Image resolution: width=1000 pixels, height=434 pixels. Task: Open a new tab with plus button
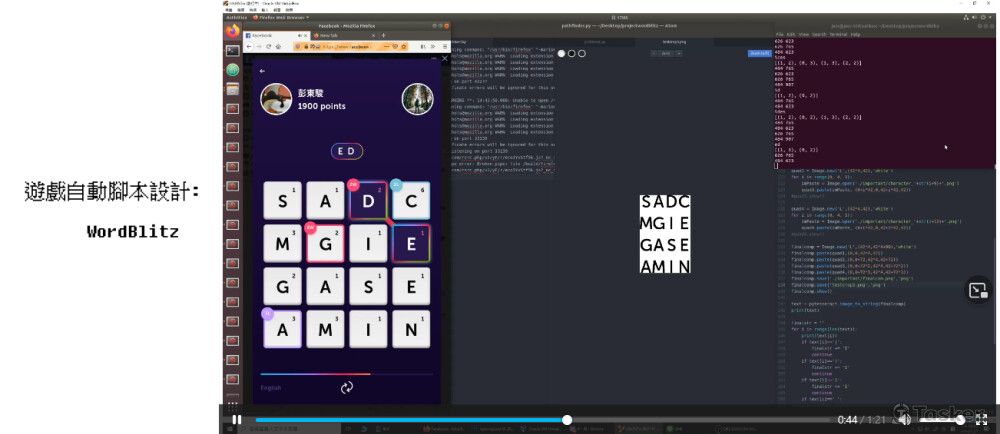tap(382, 35)
